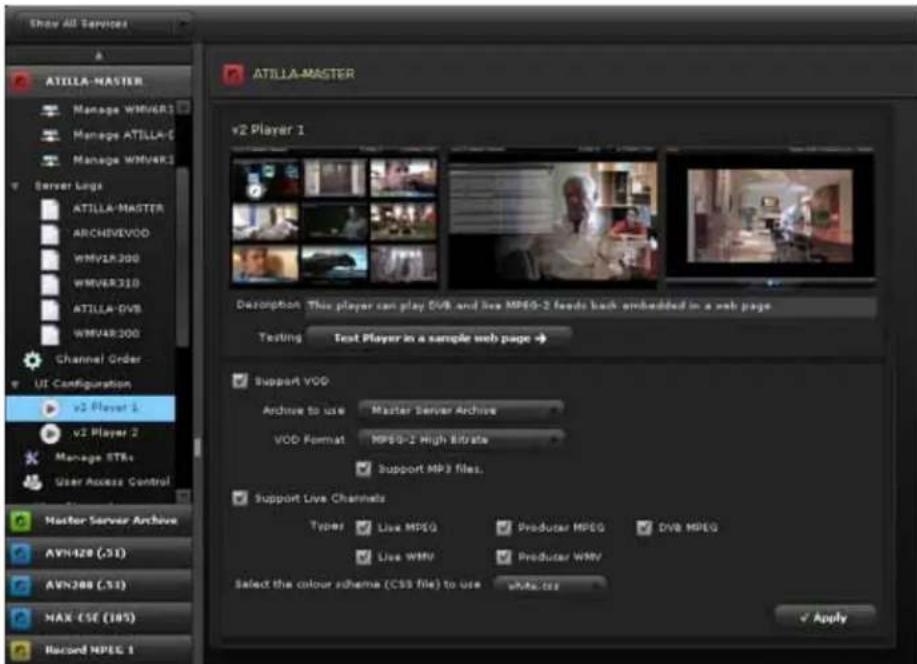Screen dimensions: 917x664
Task: Open the ATILLA-DVB server log
Action: [106, 309]
